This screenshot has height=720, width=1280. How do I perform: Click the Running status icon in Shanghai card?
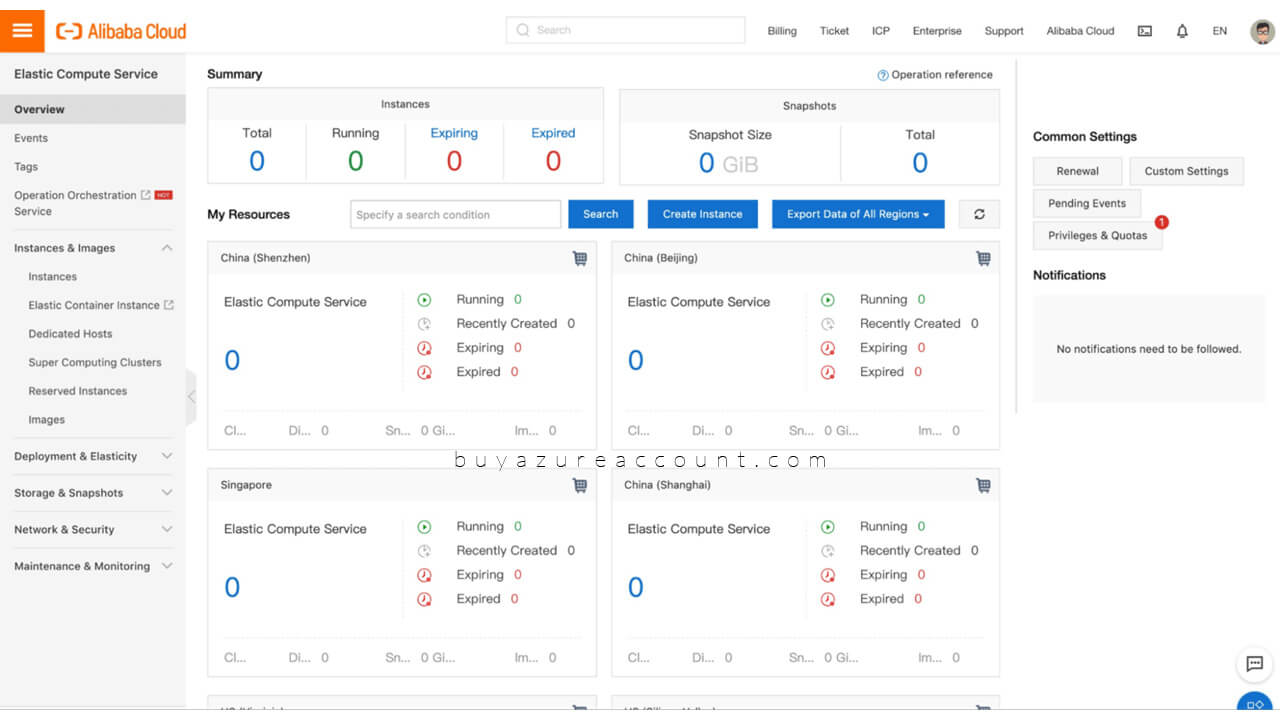tap(827, 526)
